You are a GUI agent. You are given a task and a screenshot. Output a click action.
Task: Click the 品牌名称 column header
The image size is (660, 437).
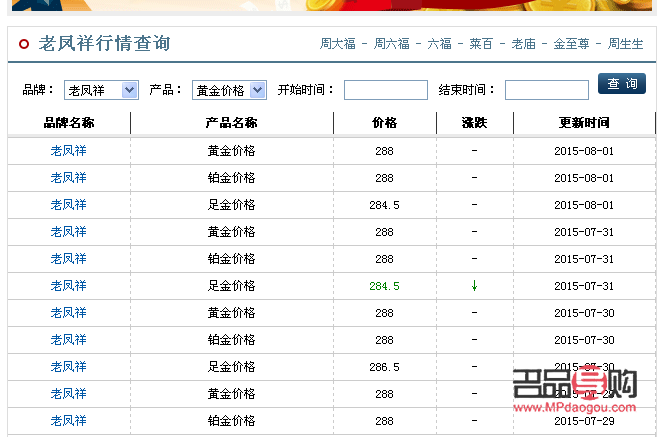pyautogui.click(x=69, y=123)
